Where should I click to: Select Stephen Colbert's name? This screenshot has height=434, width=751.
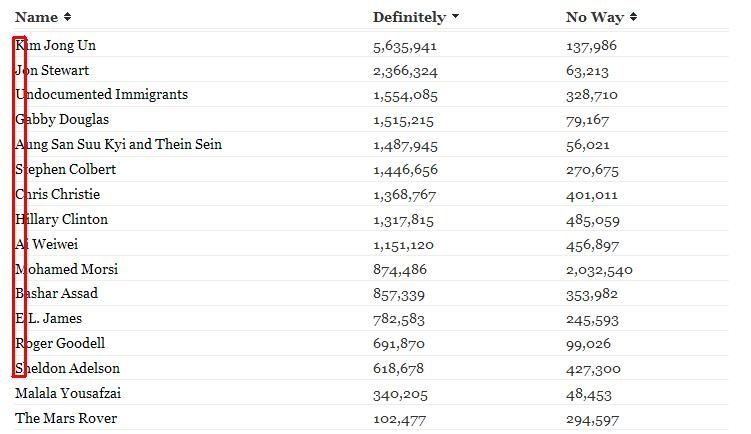[x=65, y=169]
